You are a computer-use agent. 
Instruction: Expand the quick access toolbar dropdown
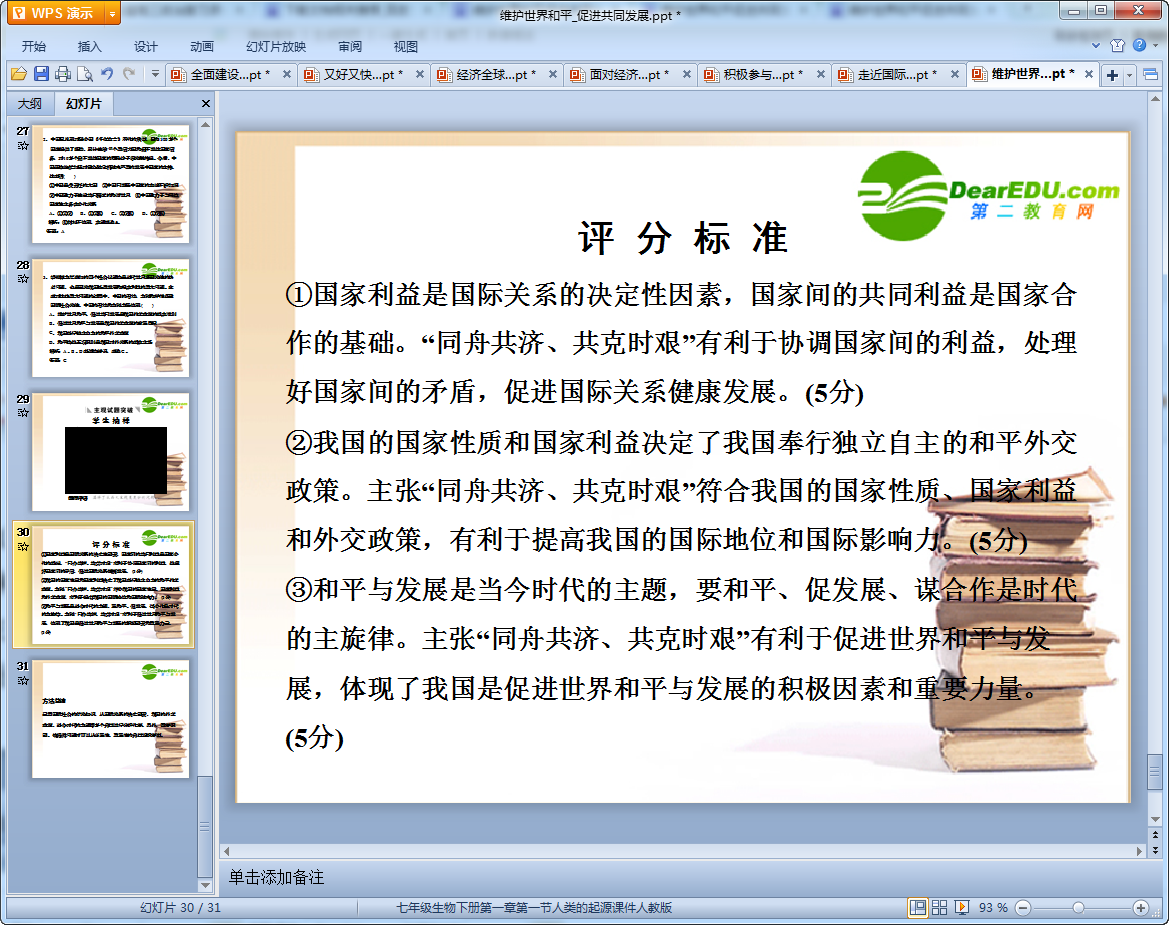[155, 74]
